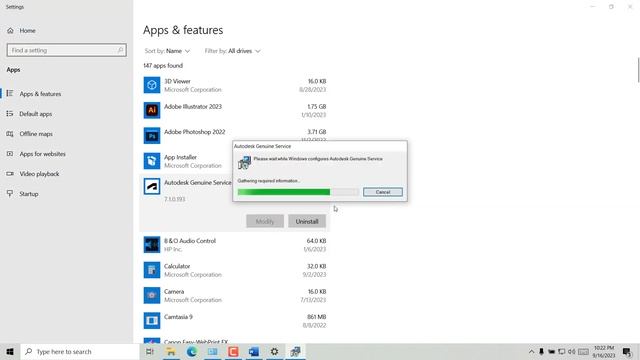The width and height of the screenshot is (640, 360).
Task: Open Default apps settings
Action: (36, 114)
